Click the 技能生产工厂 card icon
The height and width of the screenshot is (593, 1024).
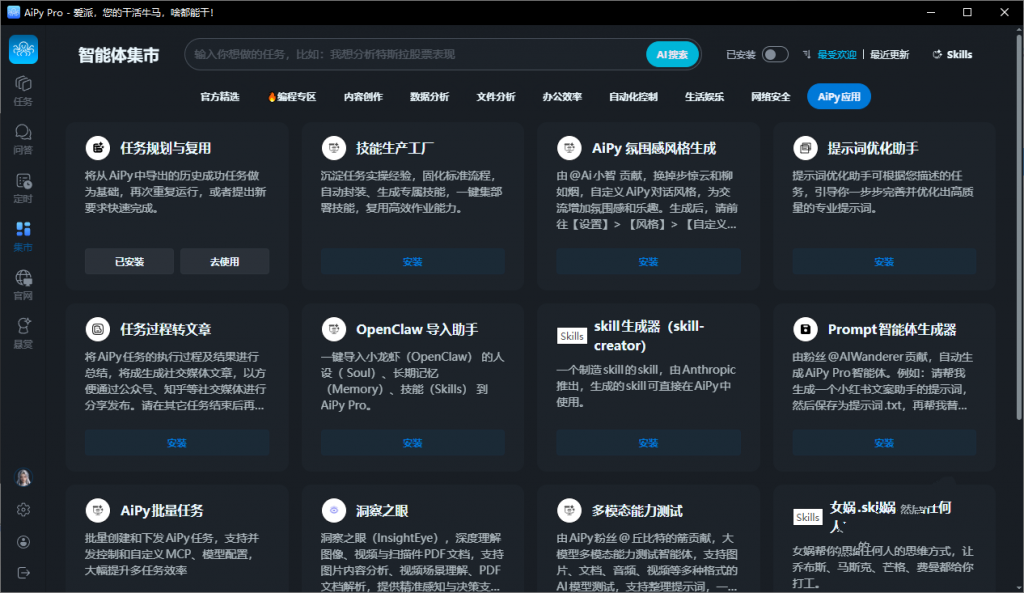(x=334, y=148)
